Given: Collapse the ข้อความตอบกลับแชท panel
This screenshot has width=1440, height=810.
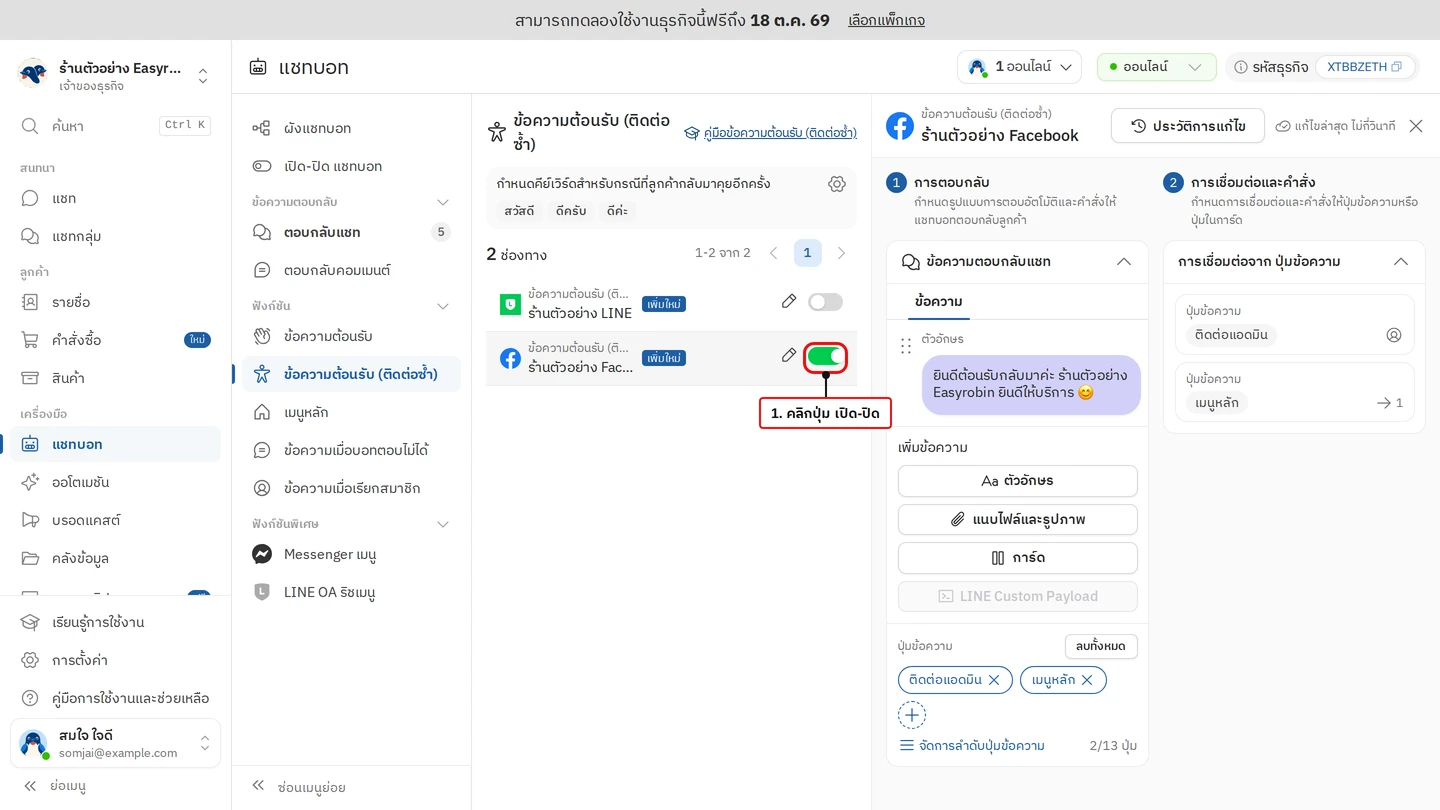Looking at the screenshot, I should click(x=1124, y=261).
